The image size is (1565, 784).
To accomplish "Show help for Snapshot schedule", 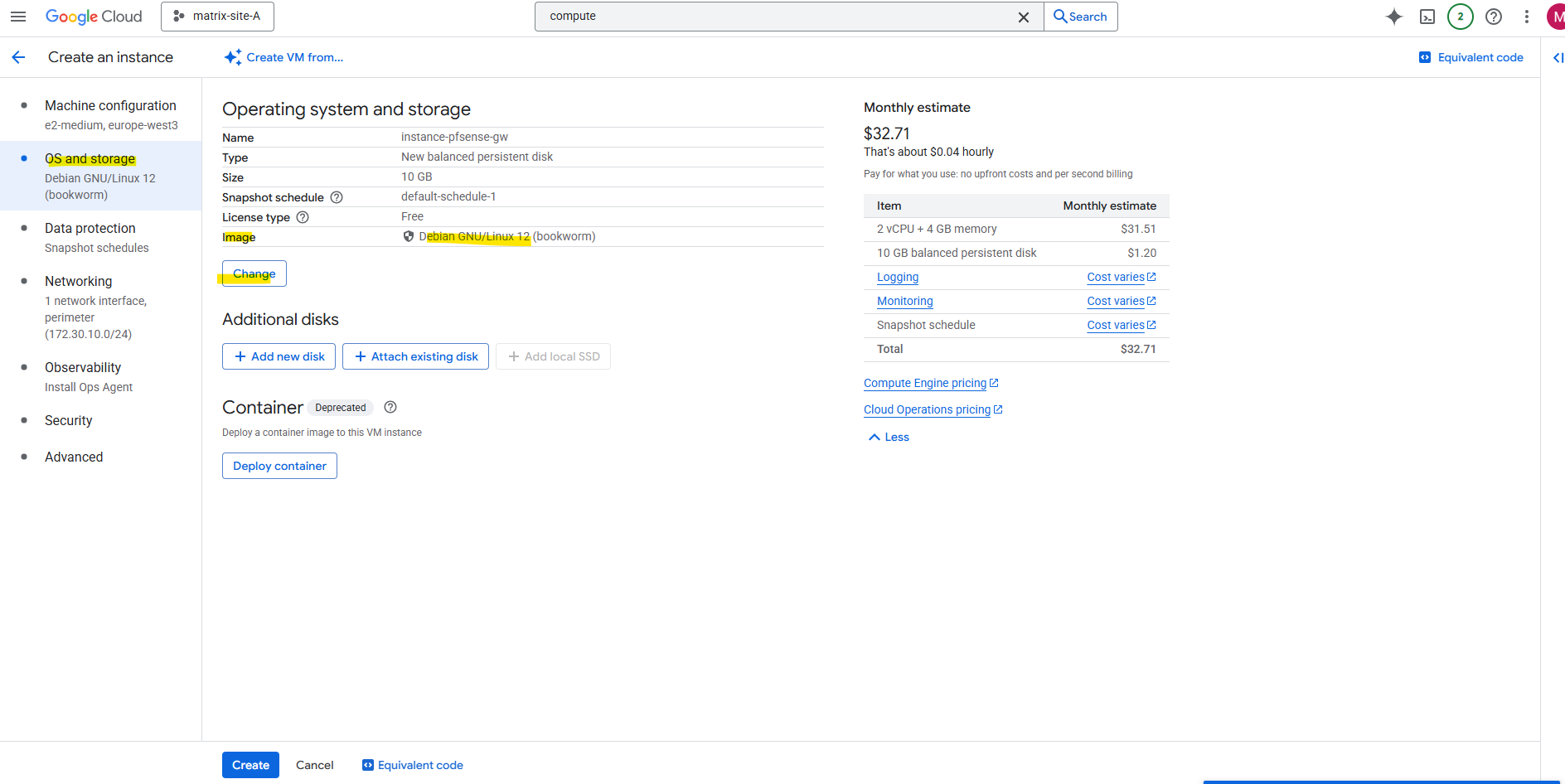I will 337,197.
